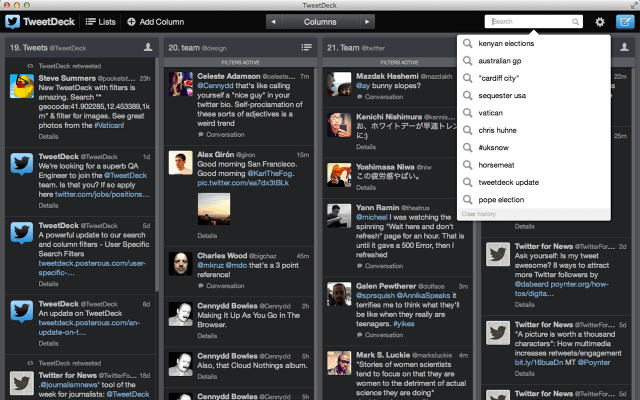Open the new tweet compose button
This screenshot has width=640, height=400.
tap(624, 21)
